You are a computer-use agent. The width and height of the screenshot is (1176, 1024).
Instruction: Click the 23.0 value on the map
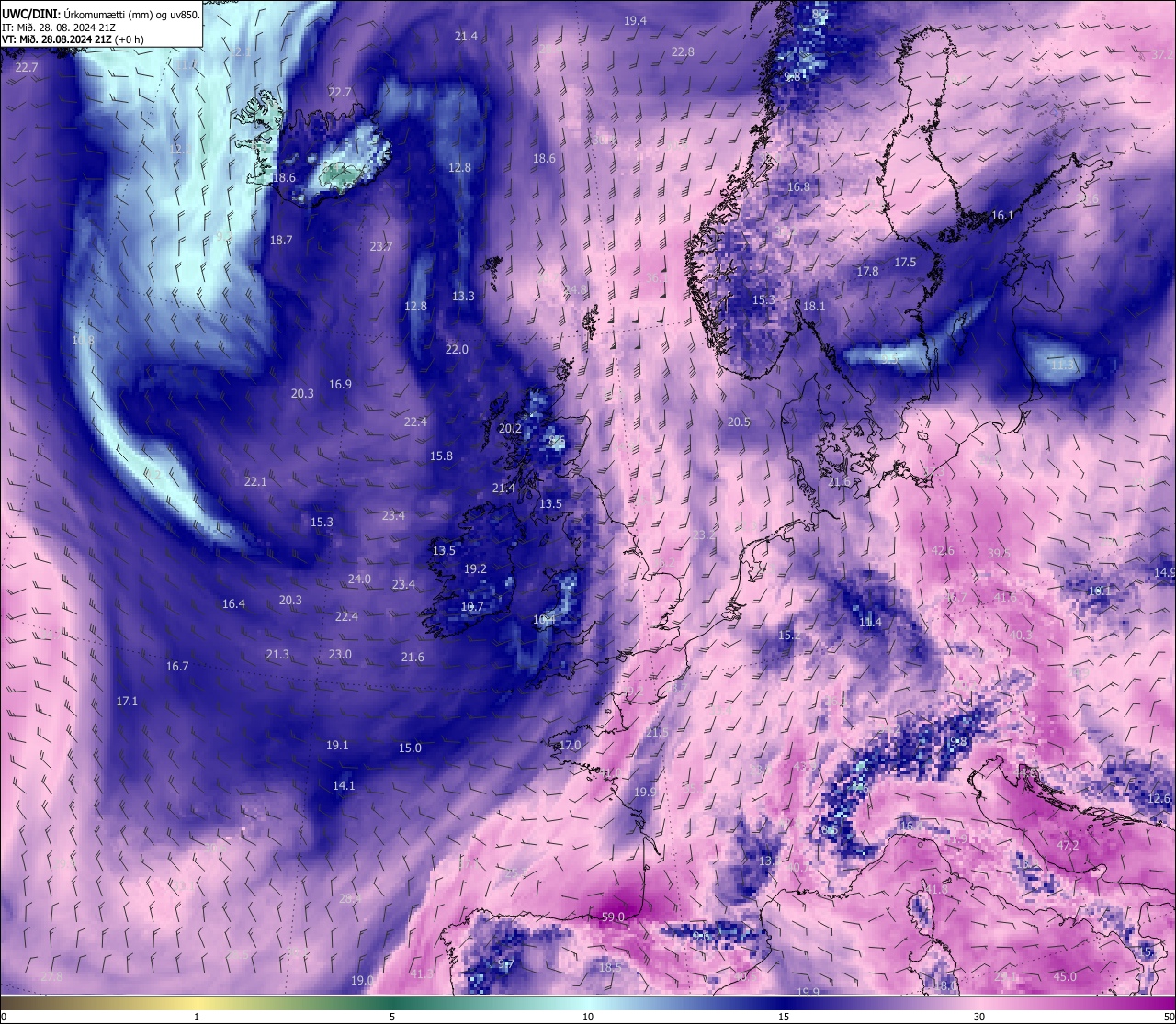tap(340, 654)
